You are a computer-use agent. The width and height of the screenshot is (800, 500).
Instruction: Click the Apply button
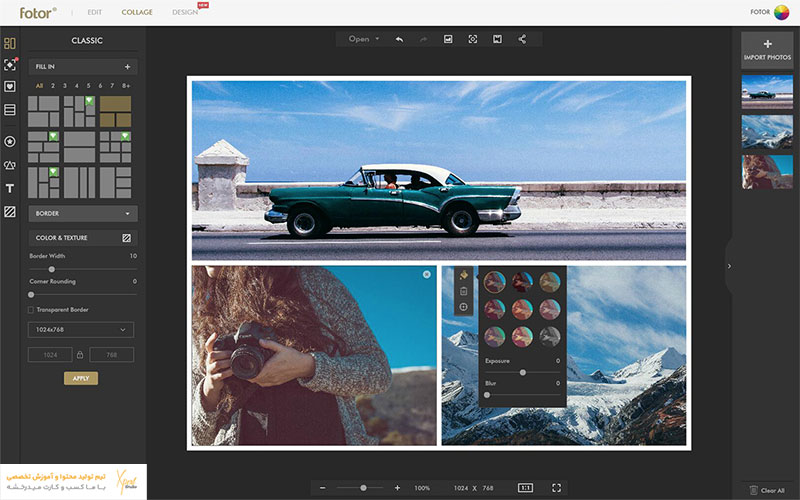[x=81, y=378]
